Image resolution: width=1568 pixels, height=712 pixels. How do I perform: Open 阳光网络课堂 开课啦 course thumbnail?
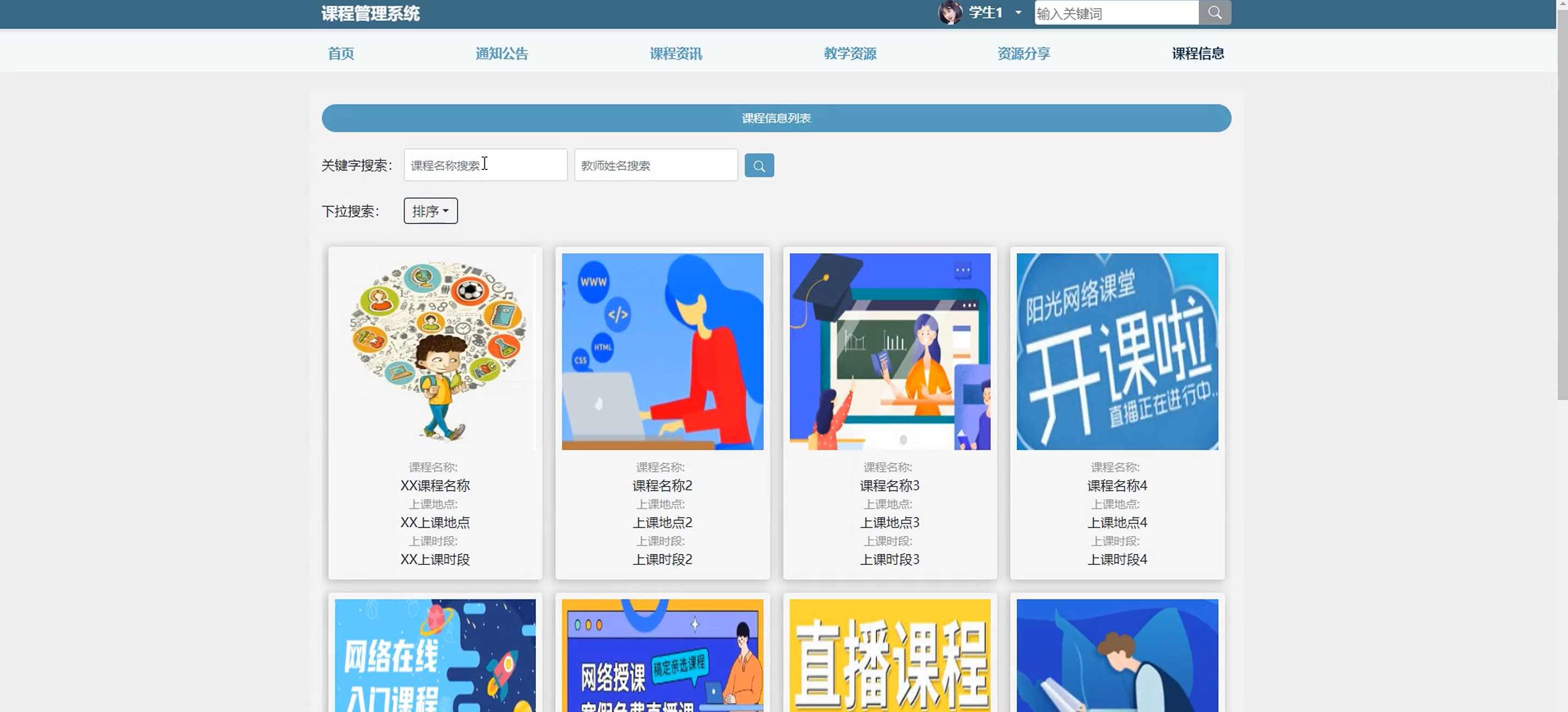click(x=1117, y=351)
